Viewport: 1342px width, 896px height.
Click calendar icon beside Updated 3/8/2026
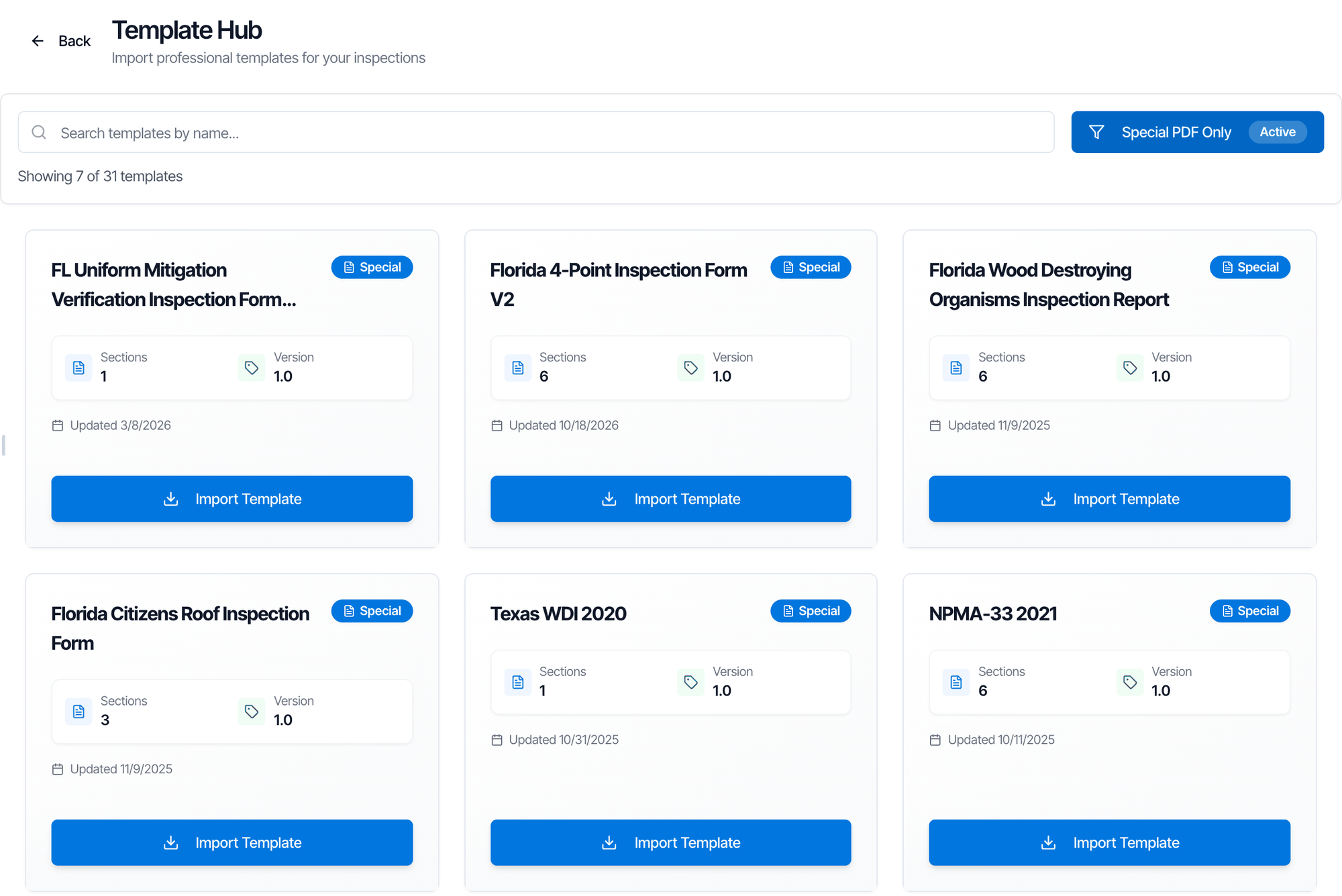pos(58,425)
